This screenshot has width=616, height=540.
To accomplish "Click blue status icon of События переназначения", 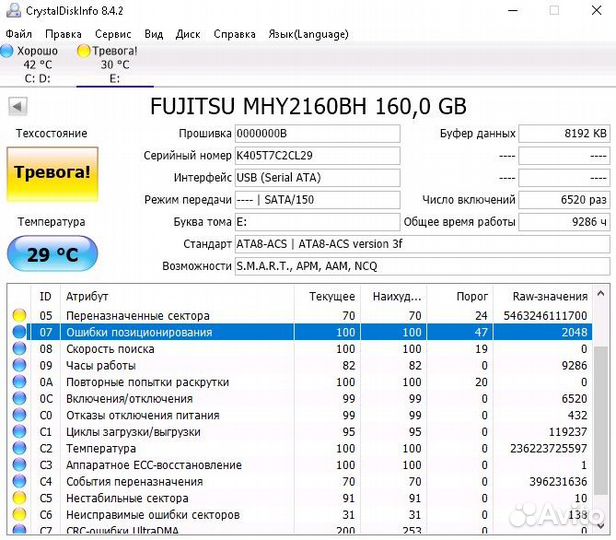I will point(19,481).
